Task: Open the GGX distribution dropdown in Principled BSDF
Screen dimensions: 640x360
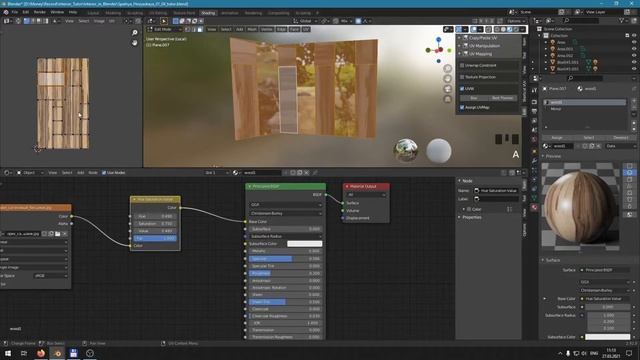Action: click(285, 205)
